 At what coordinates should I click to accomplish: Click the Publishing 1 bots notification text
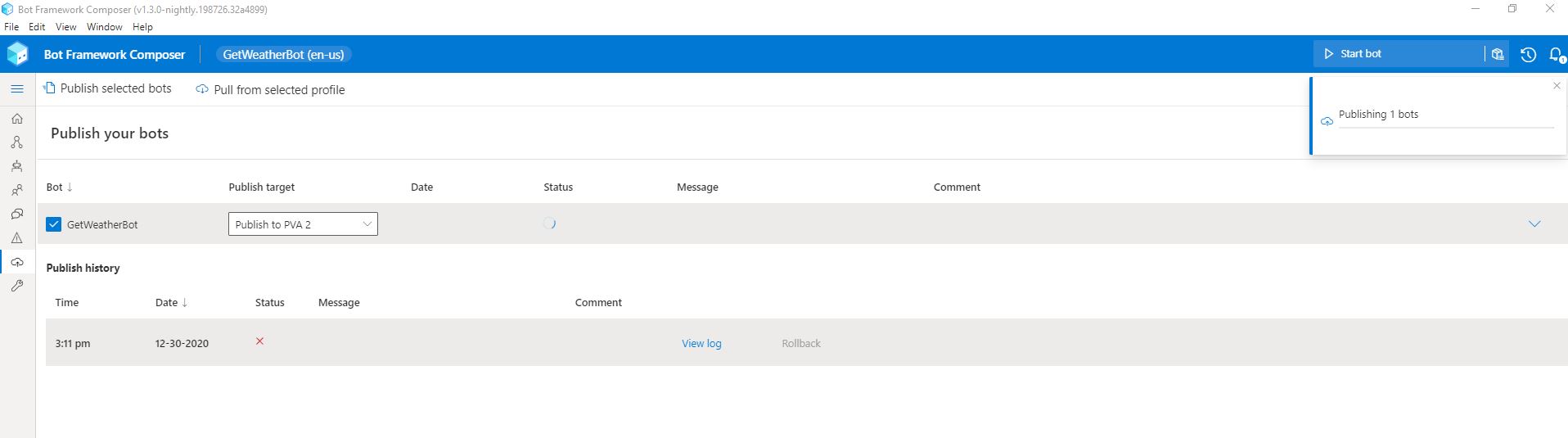(1378, 115)
